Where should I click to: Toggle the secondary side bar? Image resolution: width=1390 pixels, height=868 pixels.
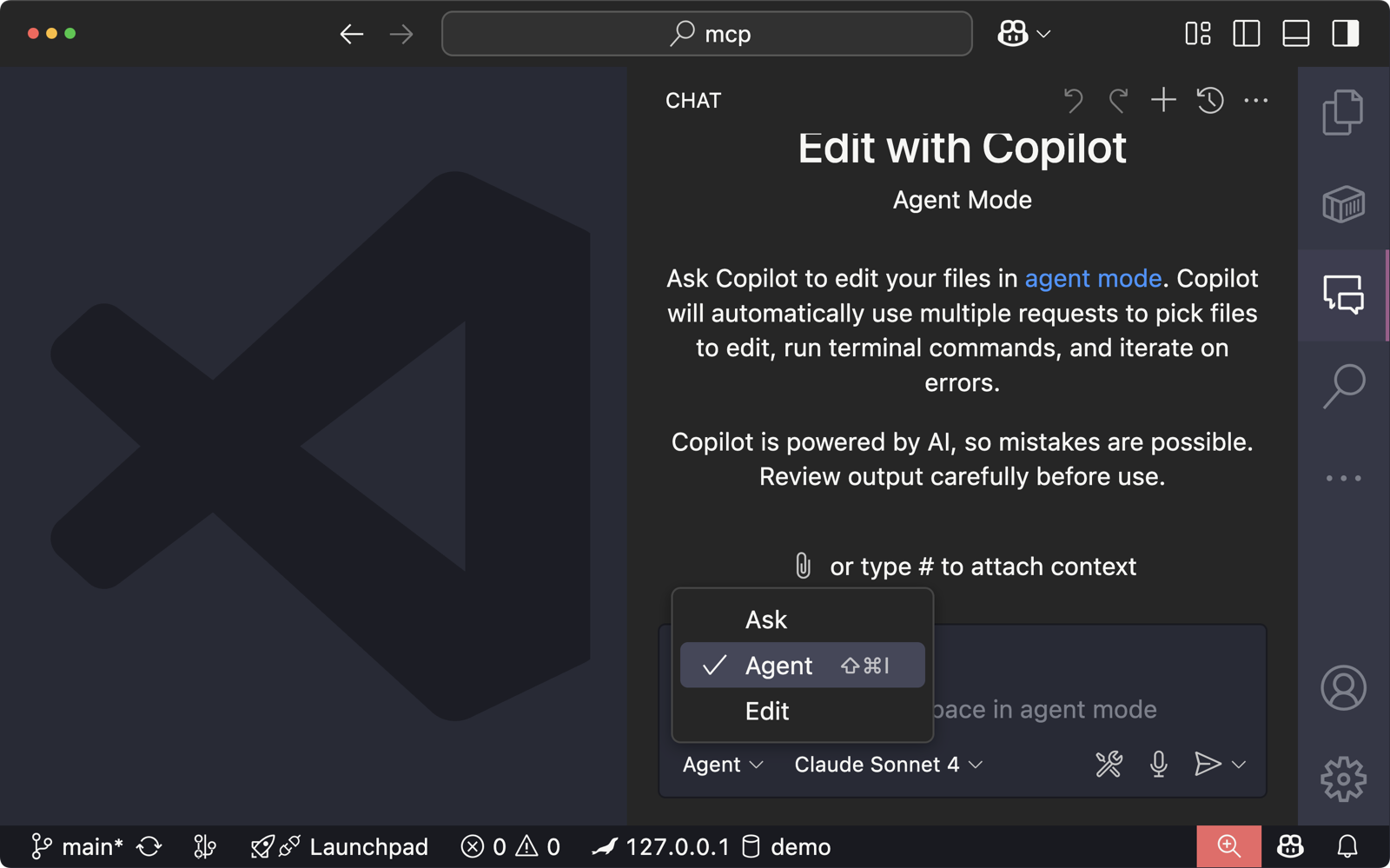(1344, 35)
